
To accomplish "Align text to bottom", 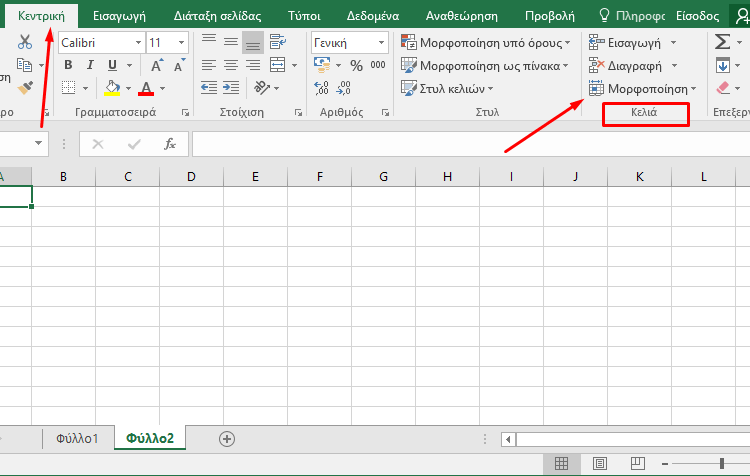I will point(253,42).
